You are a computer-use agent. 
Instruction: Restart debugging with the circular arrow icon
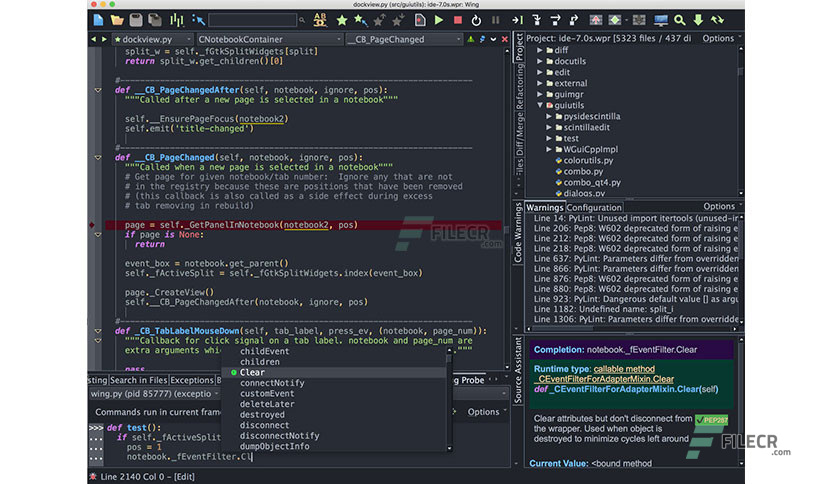tap(476, 20)
